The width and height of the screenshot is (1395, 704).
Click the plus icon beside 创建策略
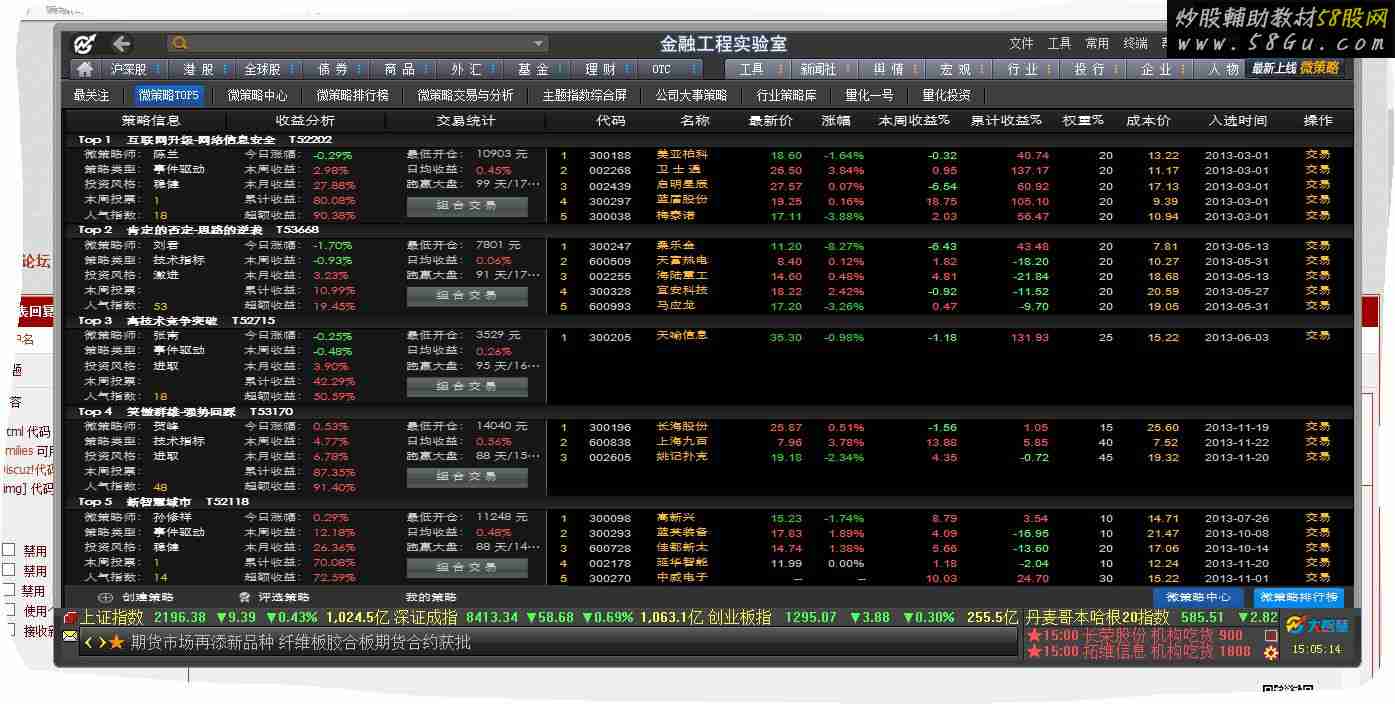point(106,597)
